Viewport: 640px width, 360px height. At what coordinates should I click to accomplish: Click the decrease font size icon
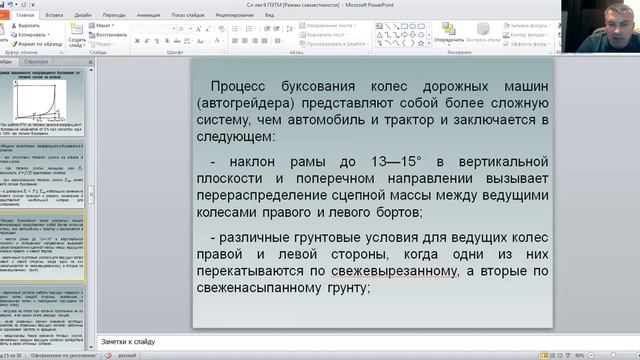coord(209,29)
